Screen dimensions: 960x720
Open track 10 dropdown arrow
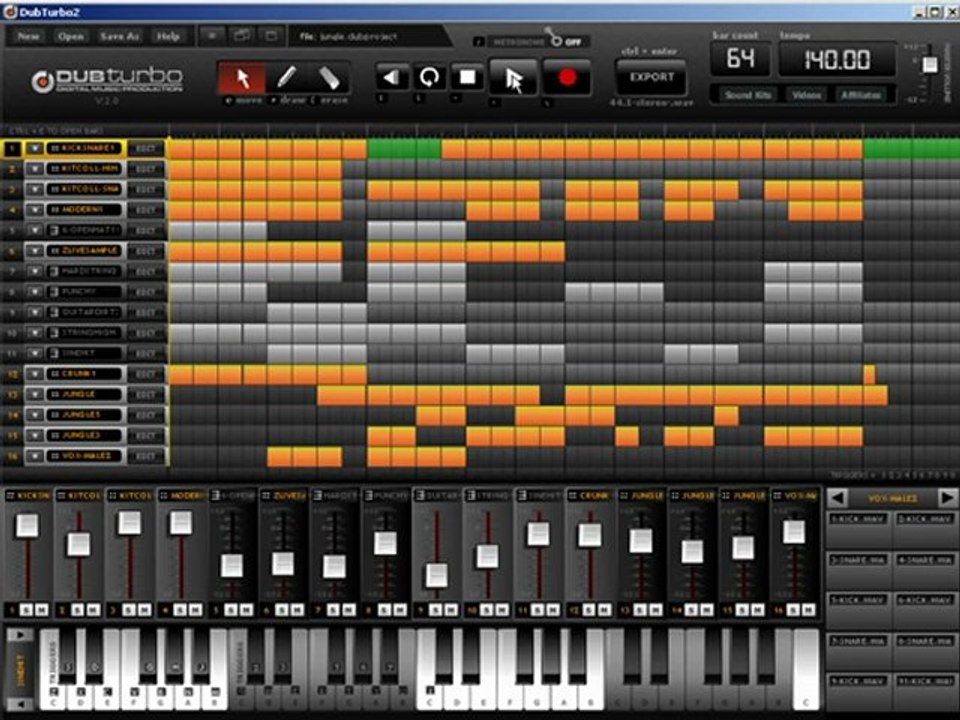35,333
